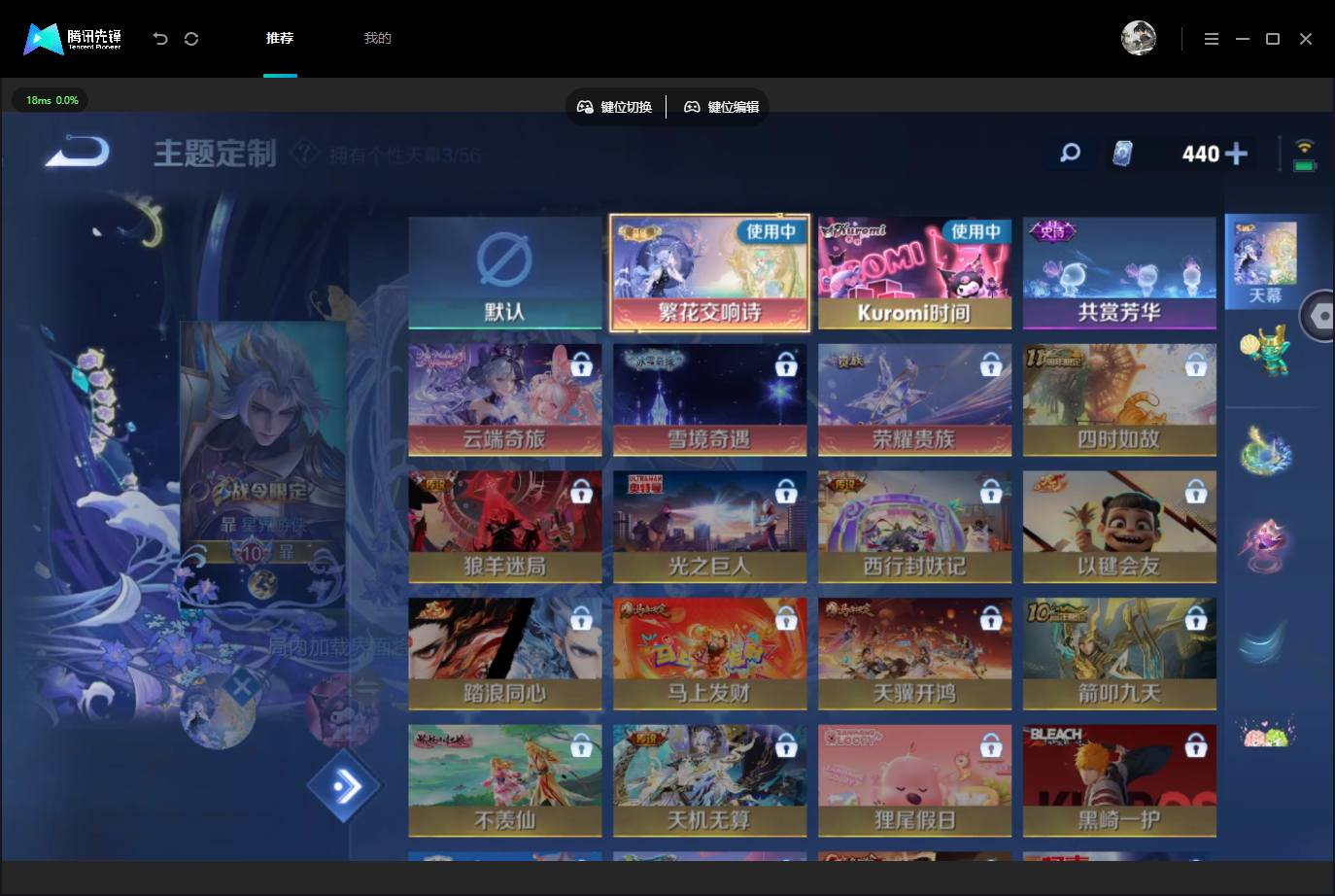Click the help question mark beside 主题定制
The height and width of the screenshot is (896, 1335).
pyautogui.click(x=304, y=153)
